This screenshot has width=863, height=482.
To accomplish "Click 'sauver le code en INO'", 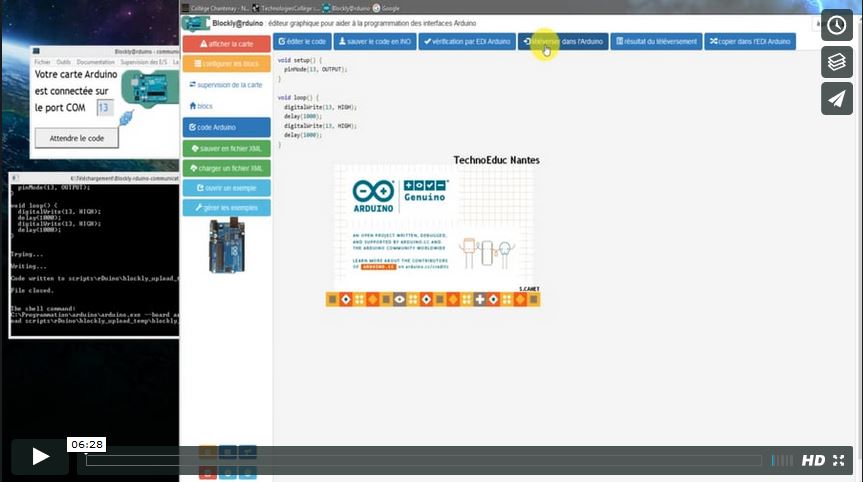I will 374,41.
